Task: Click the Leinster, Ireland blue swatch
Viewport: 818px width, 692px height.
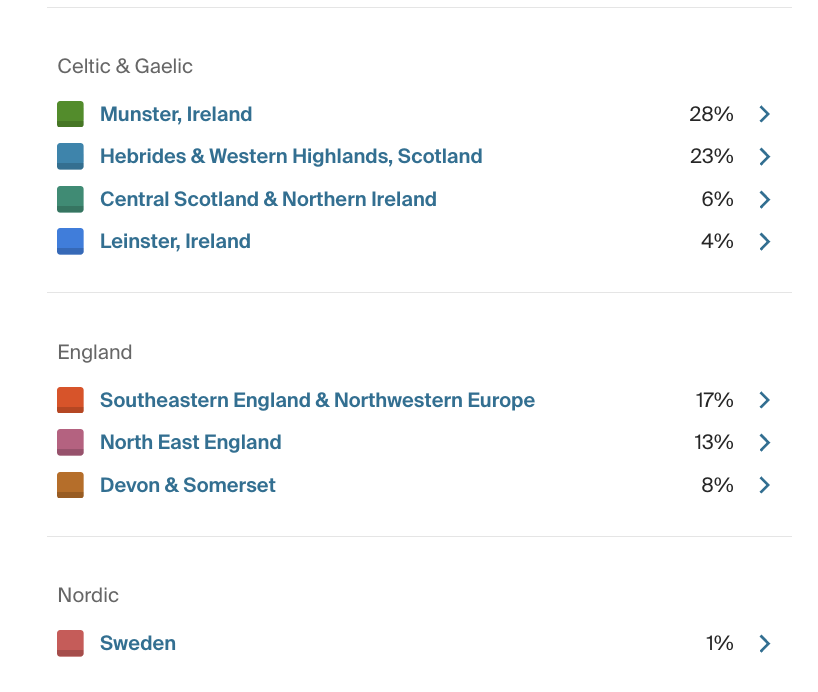Action: [70, 241]
